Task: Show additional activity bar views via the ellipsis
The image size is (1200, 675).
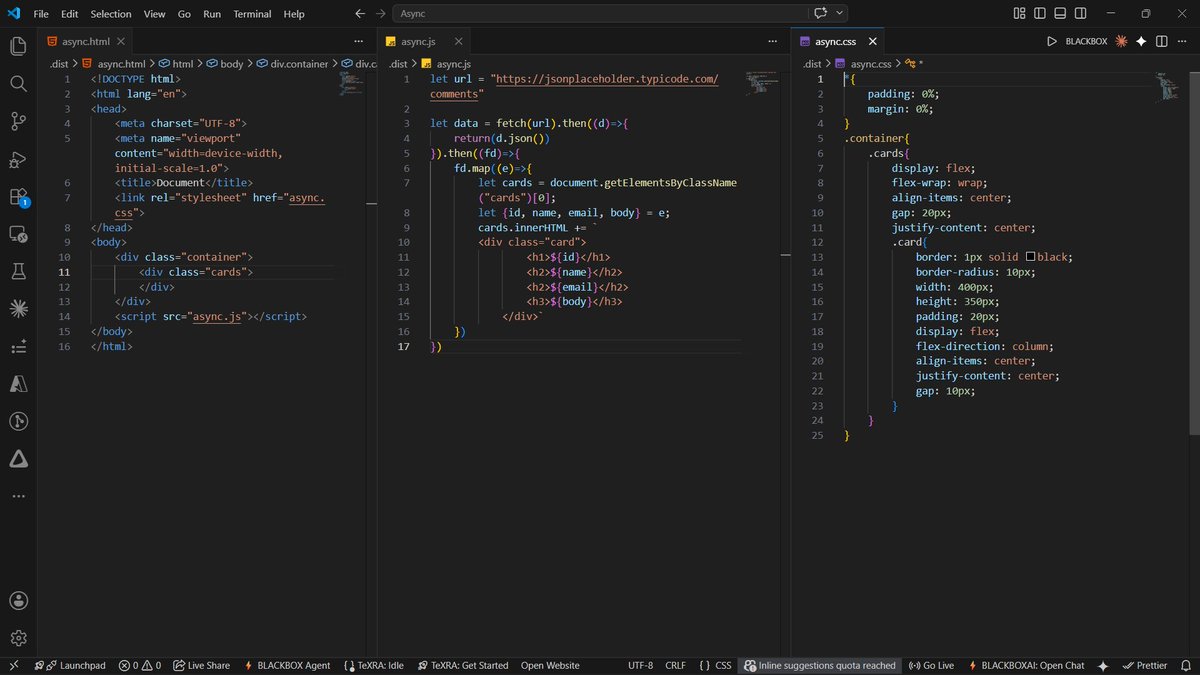Action: pyautogui.click(x=18, y=496)
